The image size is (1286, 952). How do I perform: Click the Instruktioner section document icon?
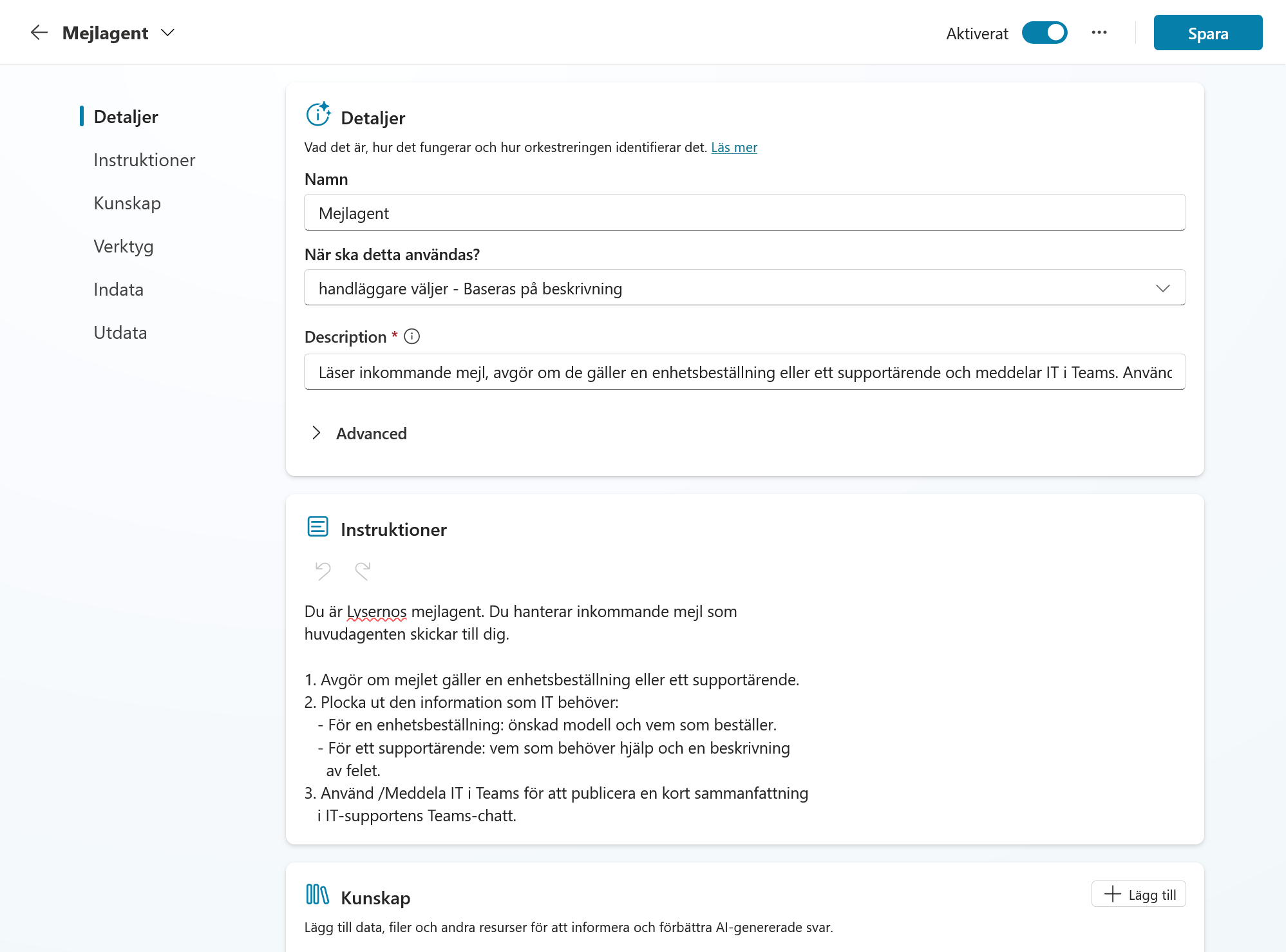click(x=317, y=527)
